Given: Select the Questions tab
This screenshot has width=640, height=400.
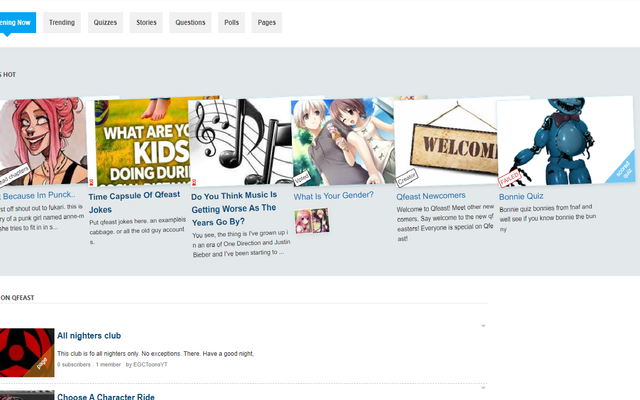Looking at the screenshot, I should 190,22.
